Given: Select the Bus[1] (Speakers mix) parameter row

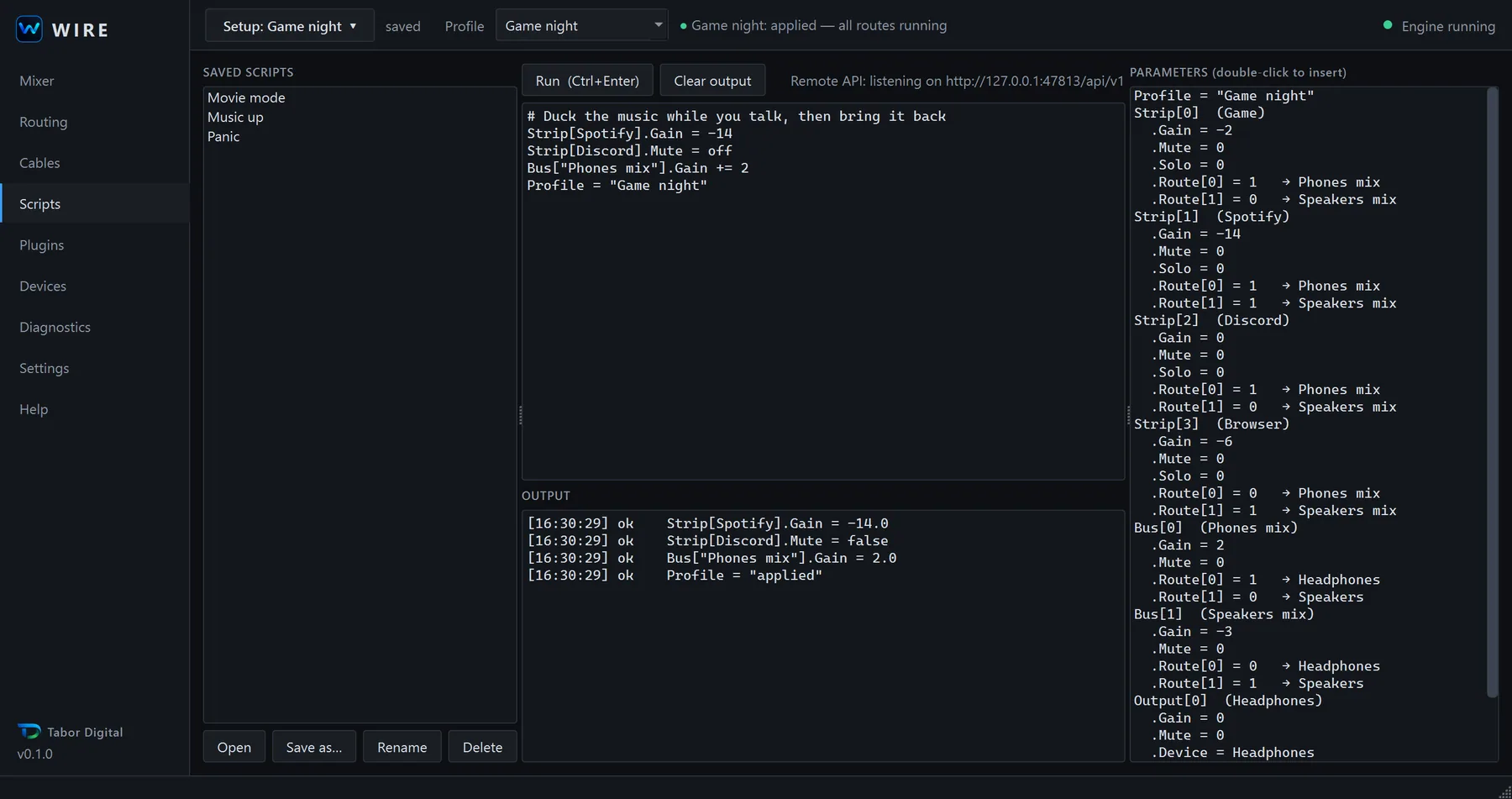Looking at the screenshot, I should [1309, 614].
